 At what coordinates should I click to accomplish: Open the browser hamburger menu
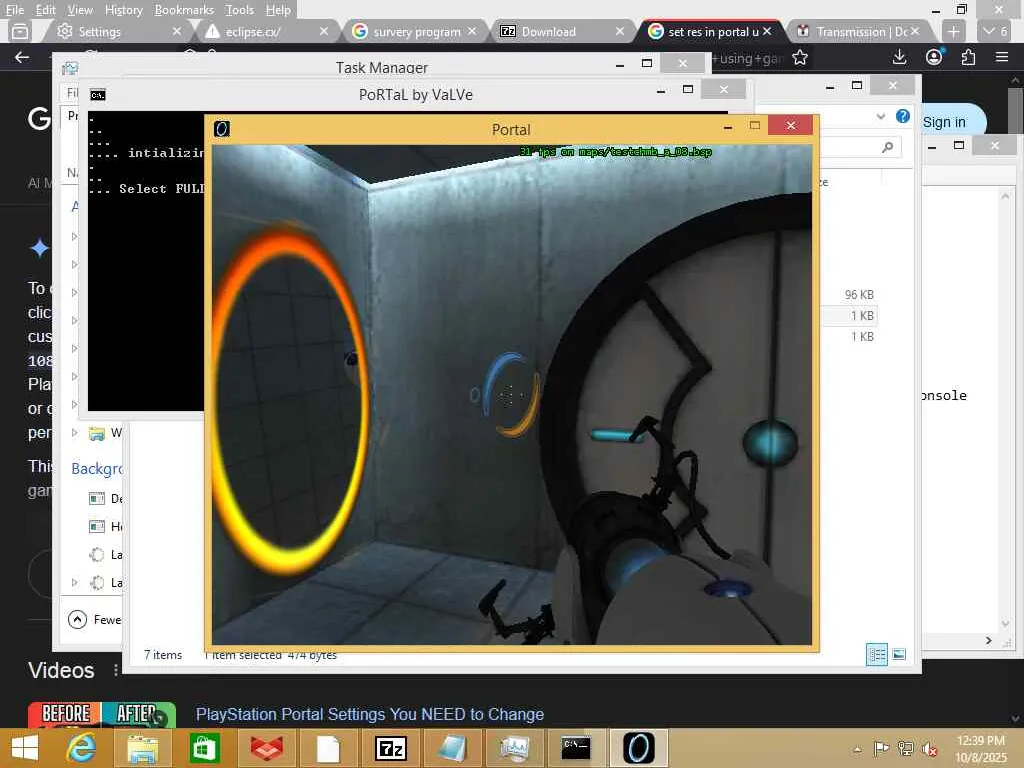[x=1002, y=57]
